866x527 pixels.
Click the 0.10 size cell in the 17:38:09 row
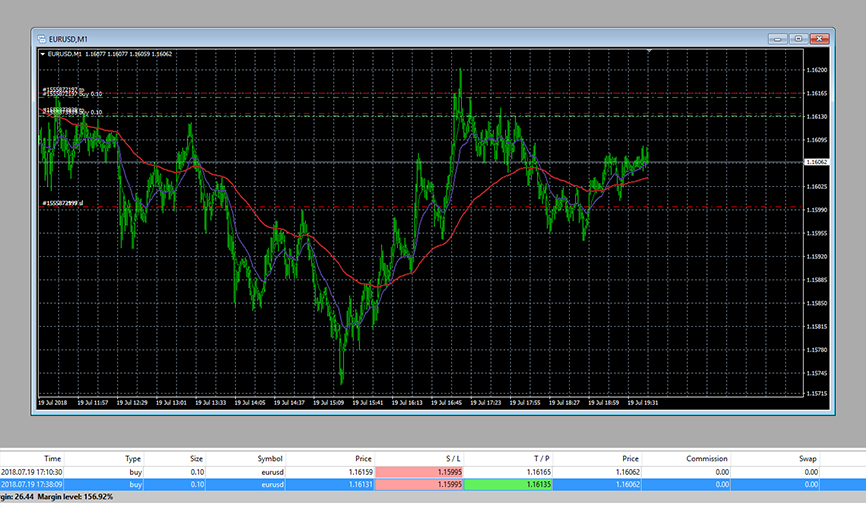(x=197, y=484)
